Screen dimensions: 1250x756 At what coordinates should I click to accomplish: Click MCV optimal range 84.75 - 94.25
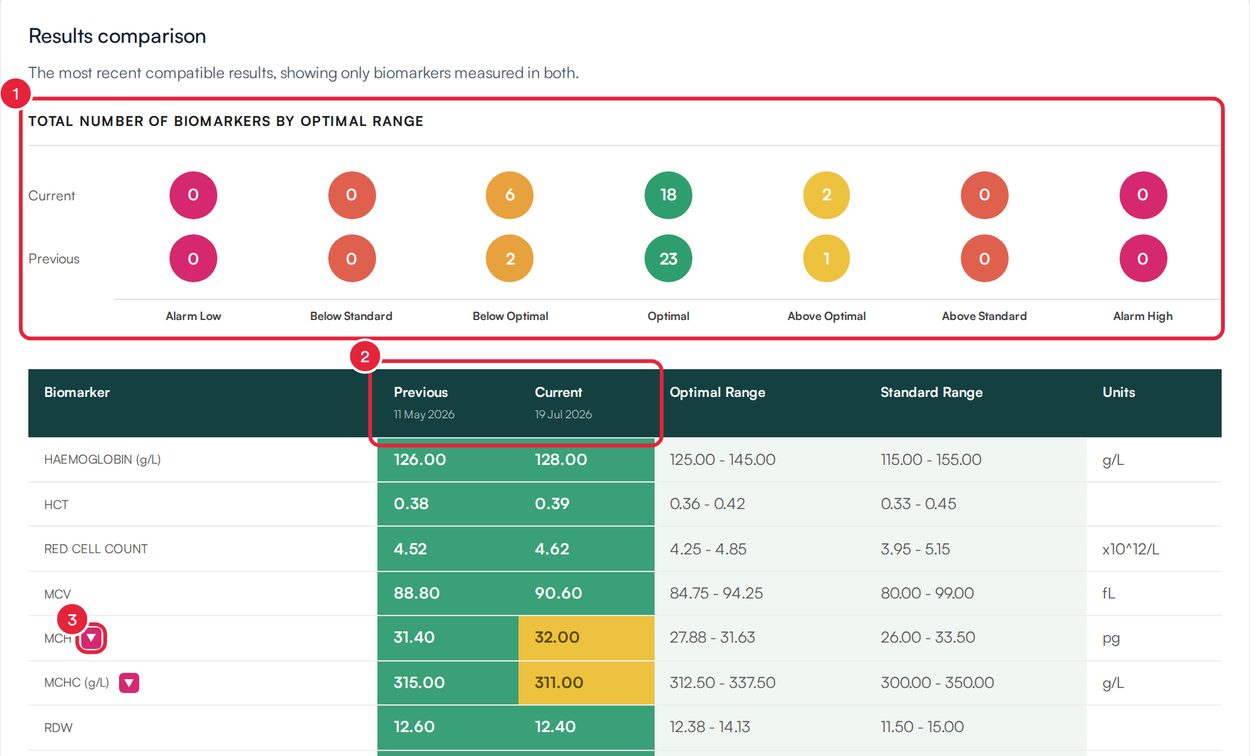pyautogui.click(x=715, y=593)
